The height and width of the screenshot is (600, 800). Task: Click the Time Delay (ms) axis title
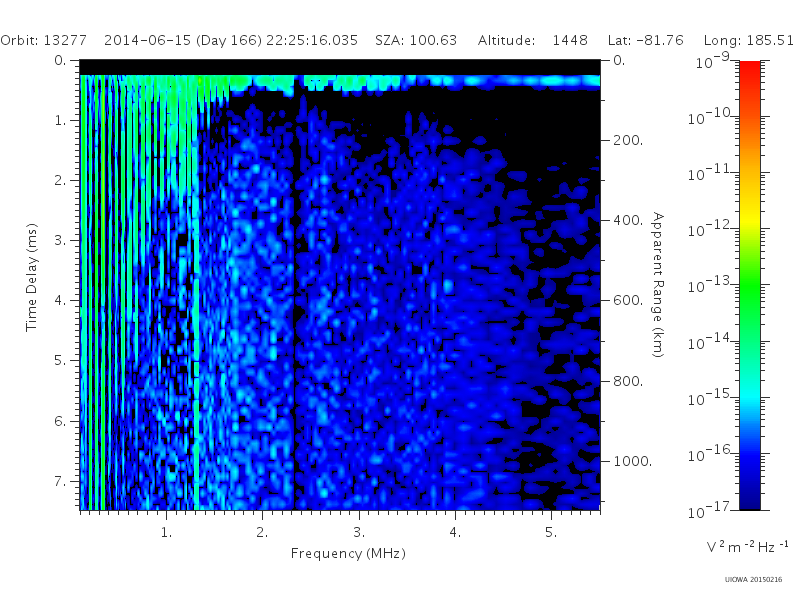[x=32, y=278]
